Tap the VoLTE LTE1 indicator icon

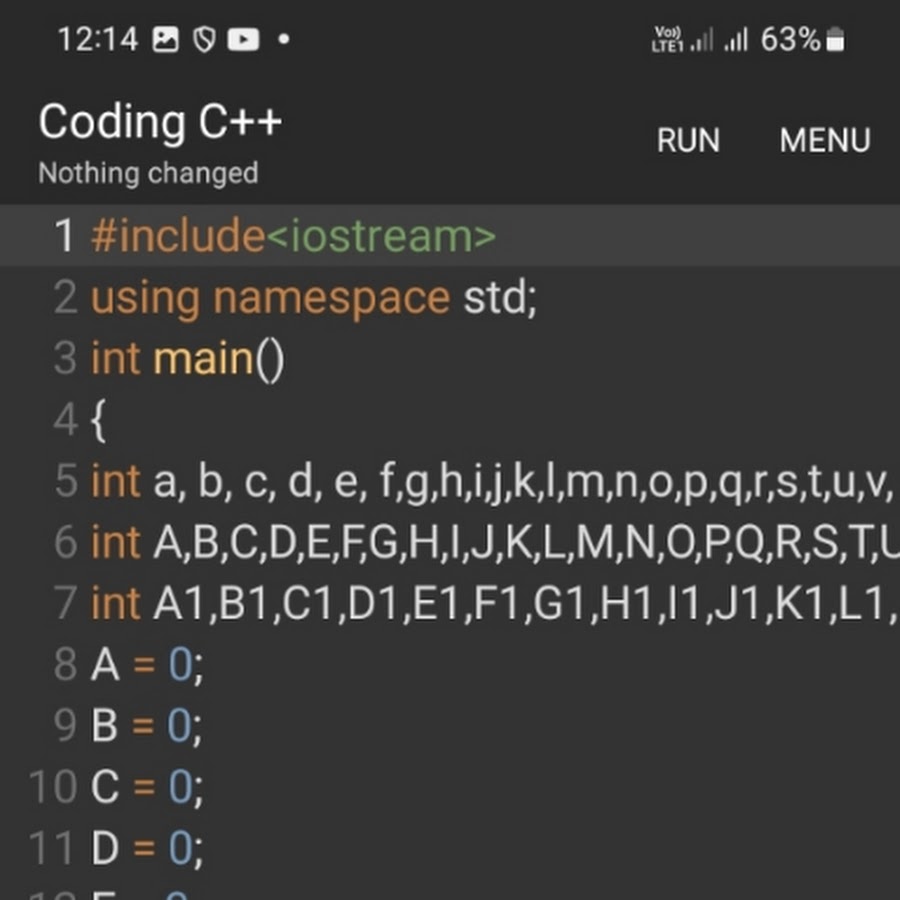tap(668, 40)
